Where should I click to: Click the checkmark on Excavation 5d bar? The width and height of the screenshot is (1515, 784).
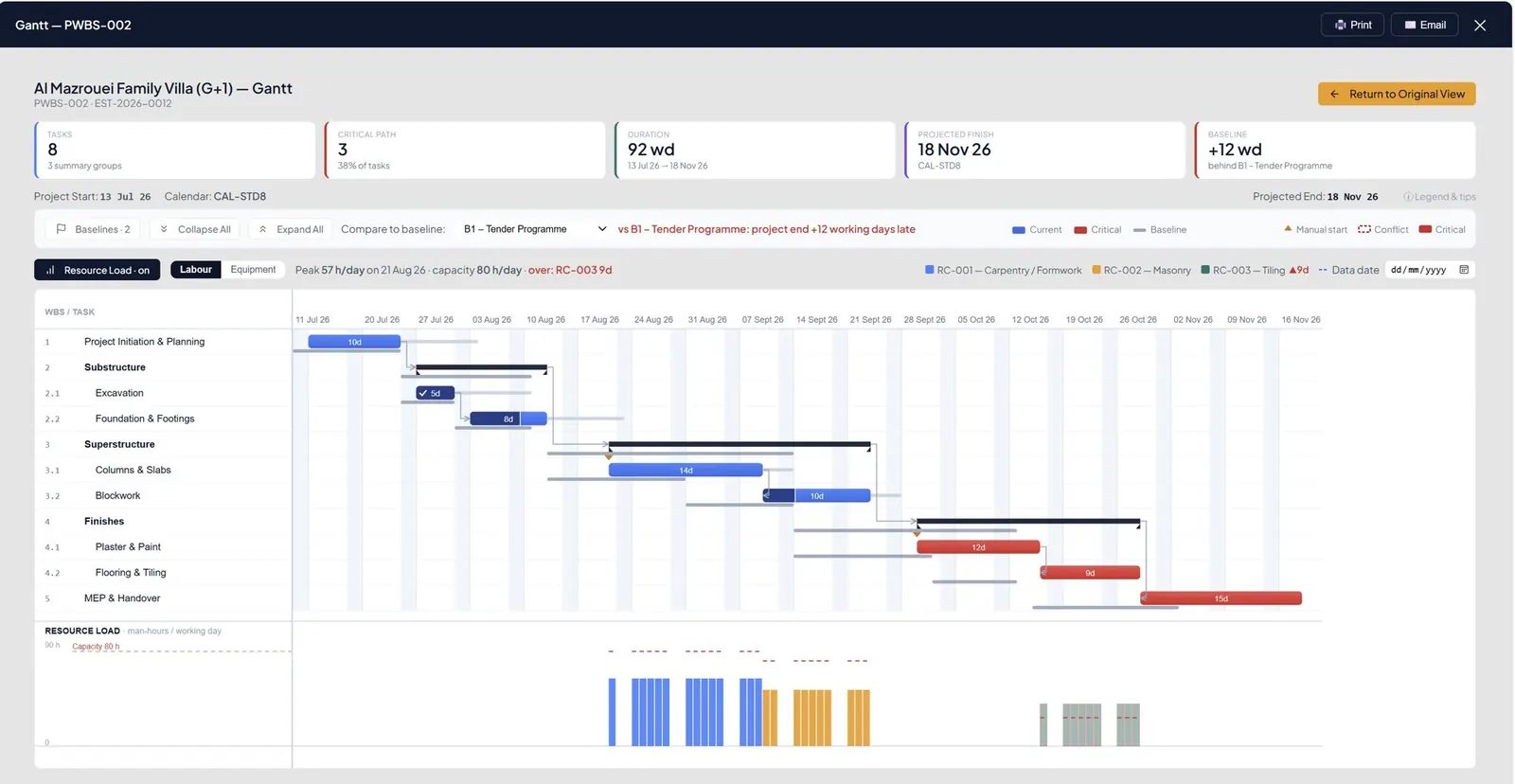[x=423, y=393]
